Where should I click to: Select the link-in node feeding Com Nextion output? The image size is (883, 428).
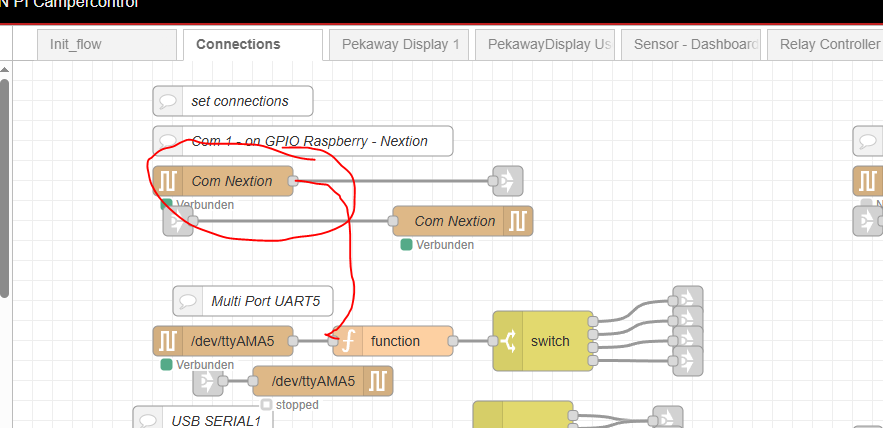(178, 221)
